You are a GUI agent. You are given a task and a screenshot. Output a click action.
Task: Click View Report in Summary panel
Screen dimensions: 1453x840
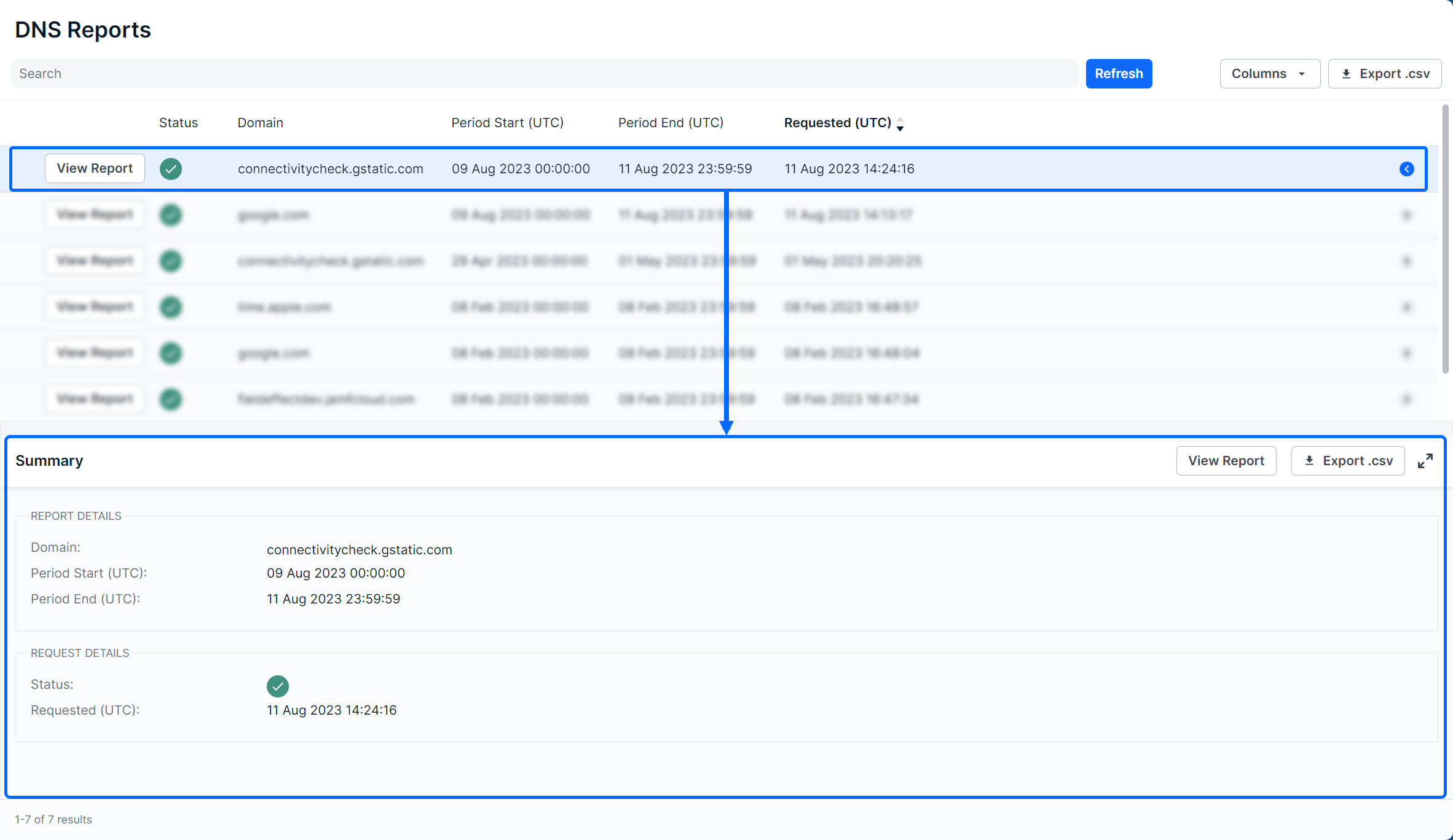coord(1226,461)
